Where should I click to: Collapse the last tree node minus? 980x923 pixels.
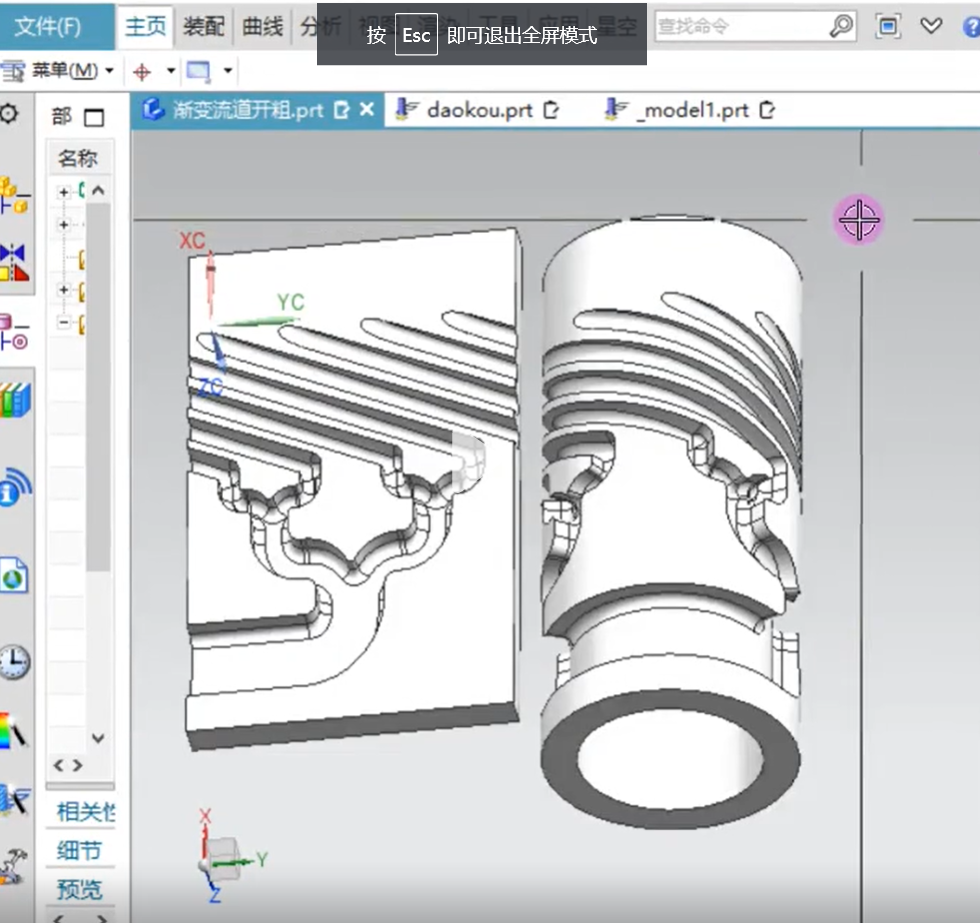point(63,322)
